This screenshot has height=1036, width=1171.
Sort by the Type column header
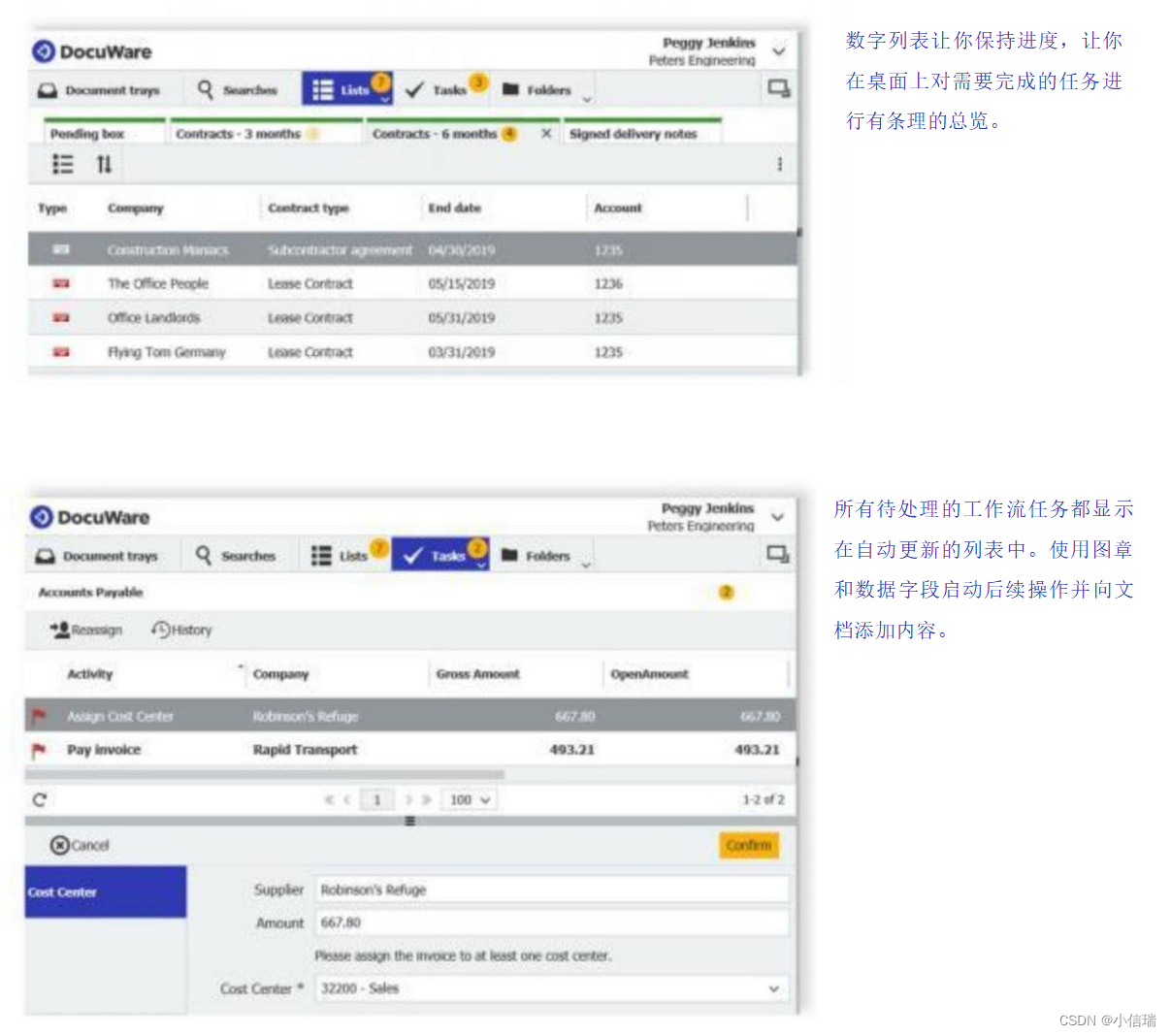click(x=52, y=208)
